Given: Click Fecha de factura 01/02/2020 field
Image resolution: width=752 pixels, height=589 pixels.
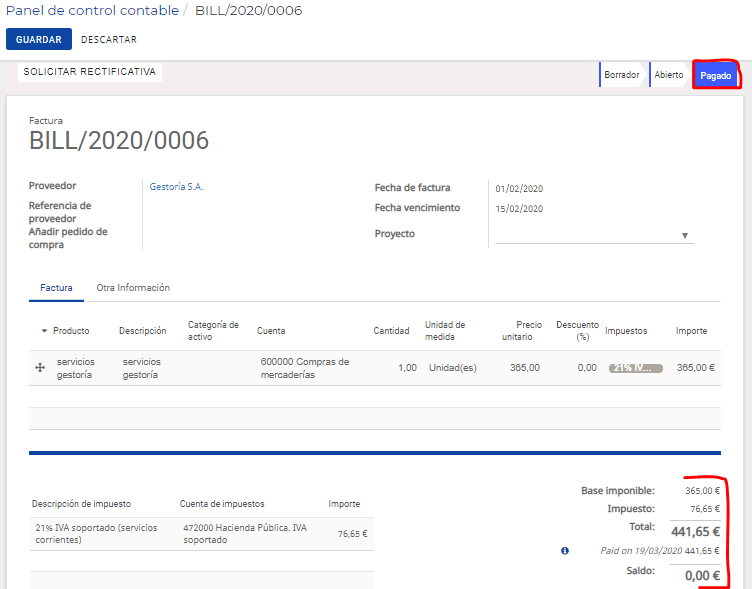Looking at the screenshot, I should (519, 188).
